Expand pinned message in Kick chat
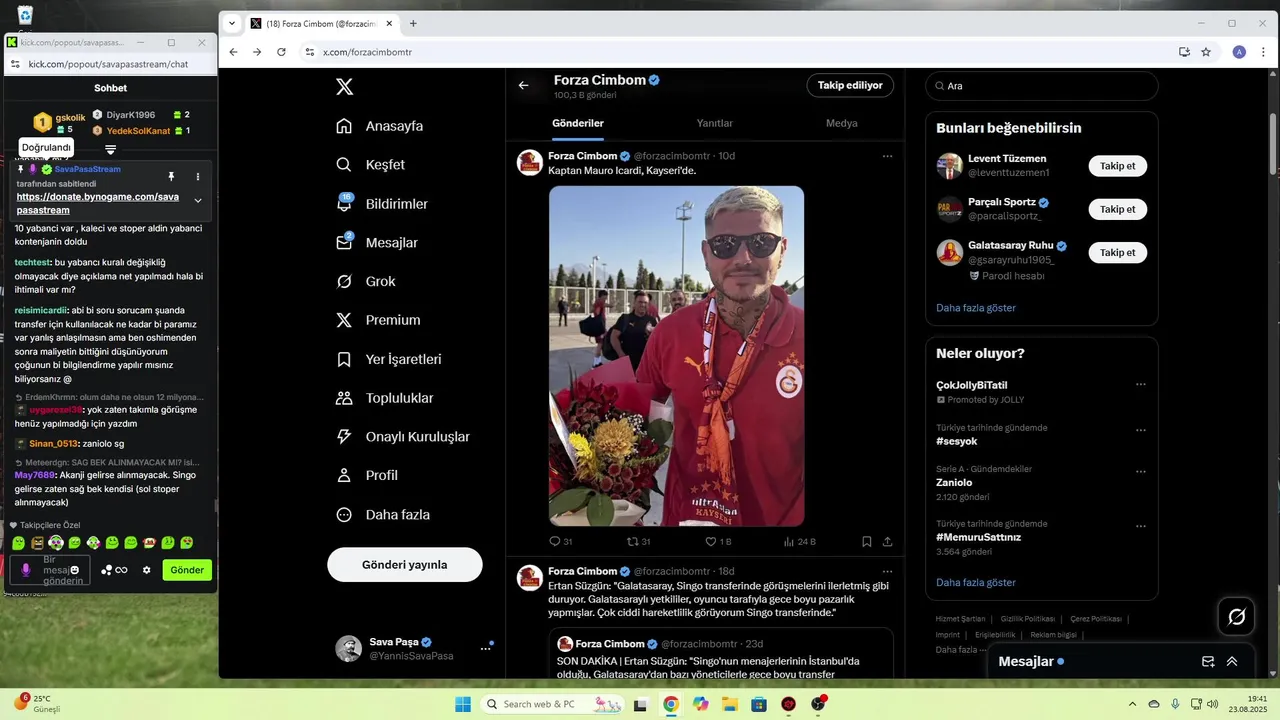The width and height of the screenshot is (1280, 720). [x=198, y=201]
